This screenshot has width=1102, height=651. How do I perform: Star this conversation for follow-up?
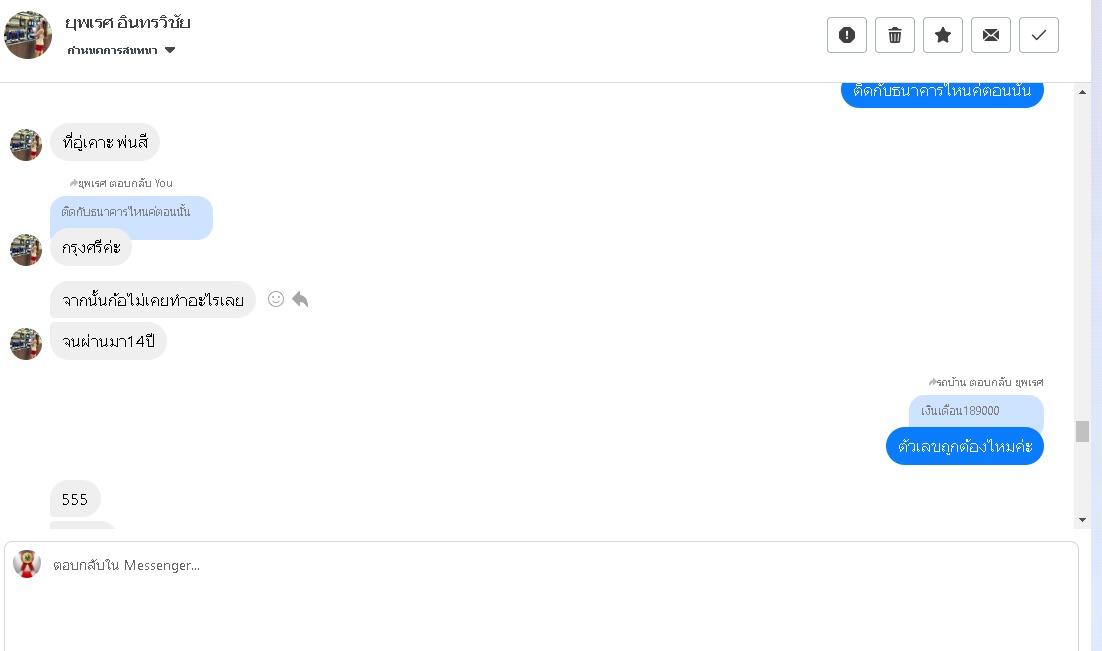pos(943,35)
